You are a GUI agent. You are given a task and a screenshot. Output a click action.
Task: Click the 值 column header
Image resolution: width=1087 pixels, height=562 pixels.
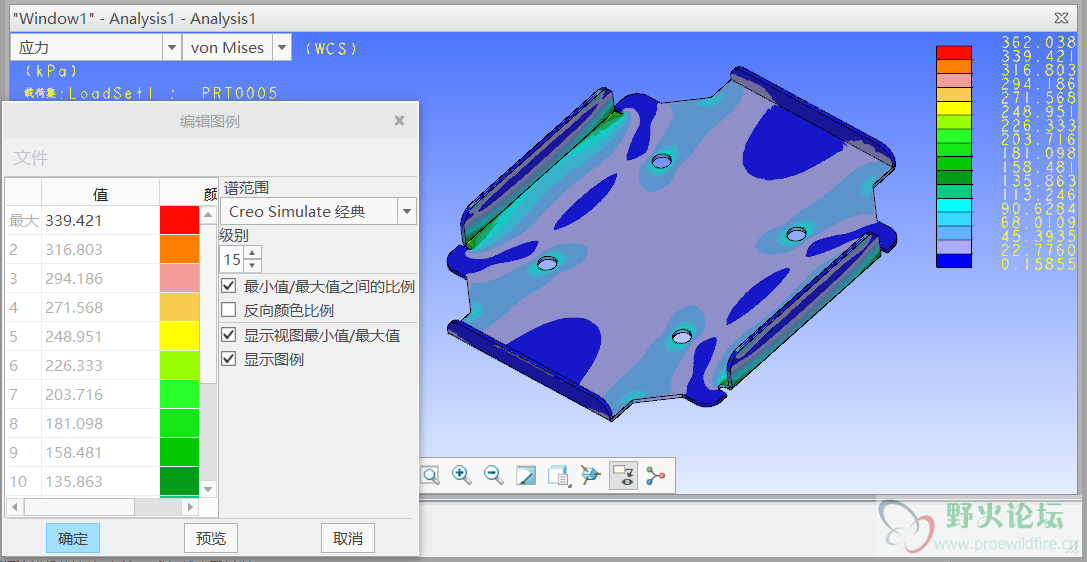click(x=101, y=194)
